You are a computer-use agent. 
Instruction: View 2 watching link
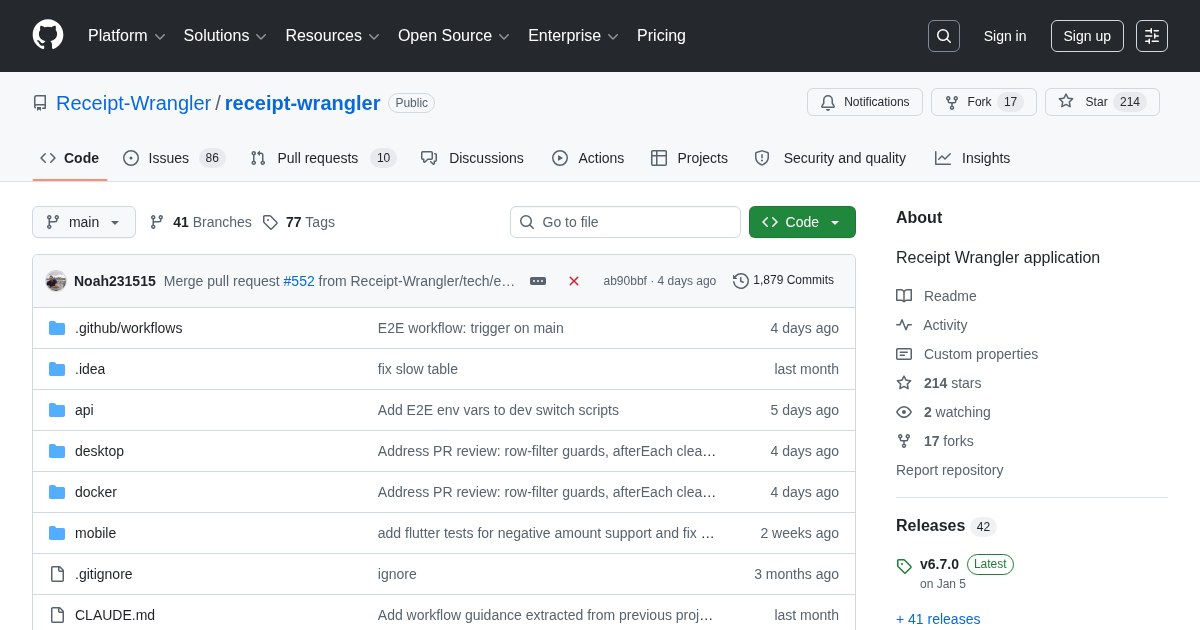point(943,412)
